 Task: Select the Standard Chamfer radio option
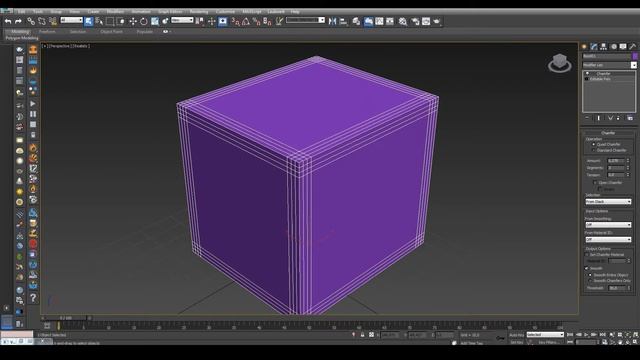coord(593,150)
